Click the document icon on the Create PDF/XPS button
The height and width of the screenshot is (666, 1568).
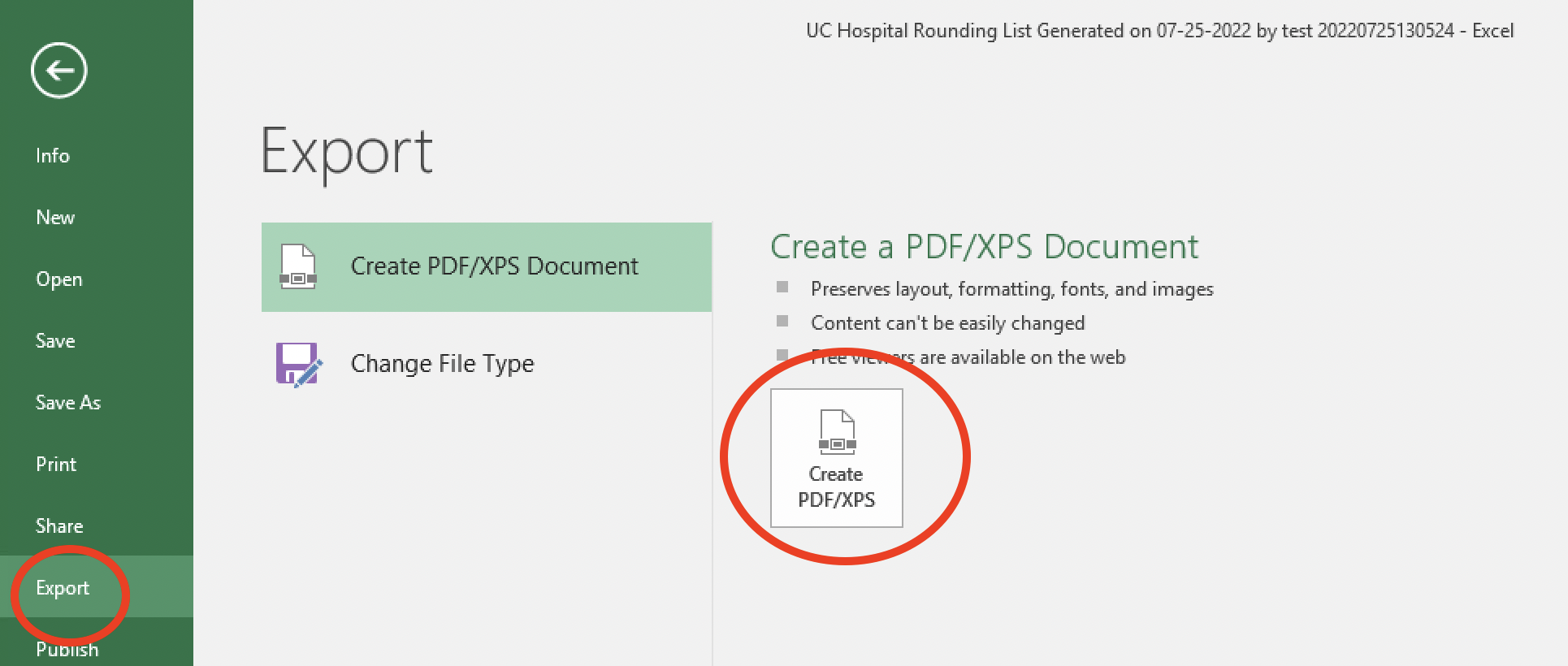837,433
